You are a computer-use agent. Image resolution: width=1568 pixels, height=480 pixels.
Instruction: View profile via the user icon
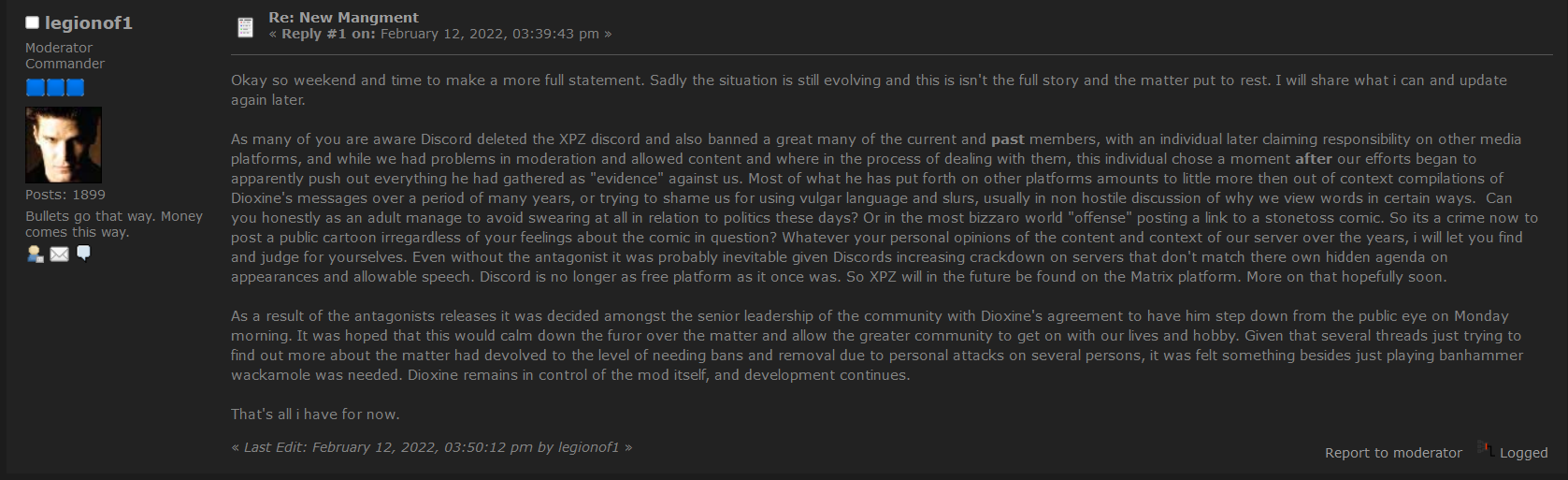35,254
